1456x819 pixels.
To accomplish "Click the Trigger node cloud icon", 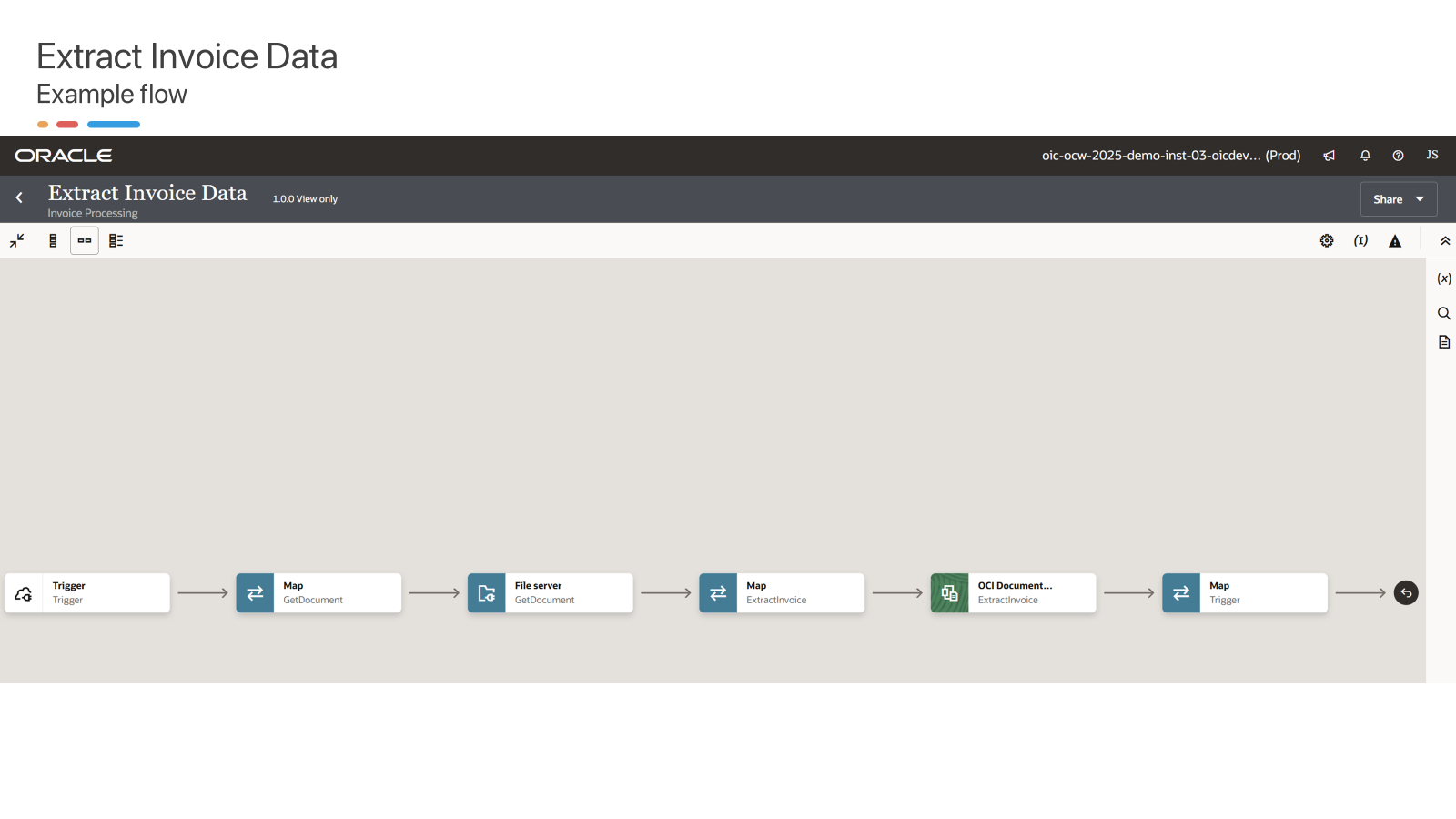I will pos(23,592).
